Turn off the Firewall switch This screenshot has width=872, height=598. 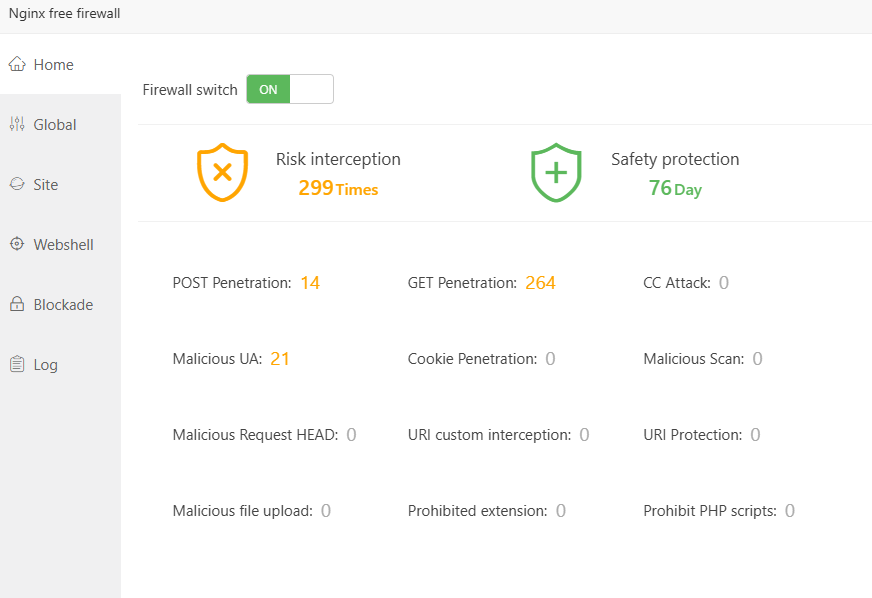[290, 89]
